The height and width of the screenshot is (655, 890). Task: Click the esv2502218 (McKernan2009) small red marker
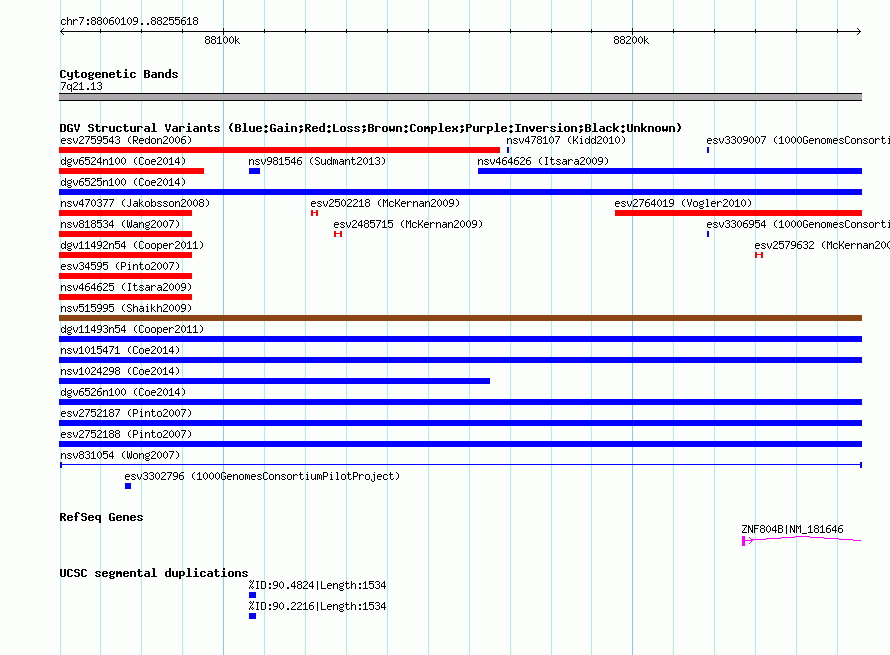click(x=314, y=213)
